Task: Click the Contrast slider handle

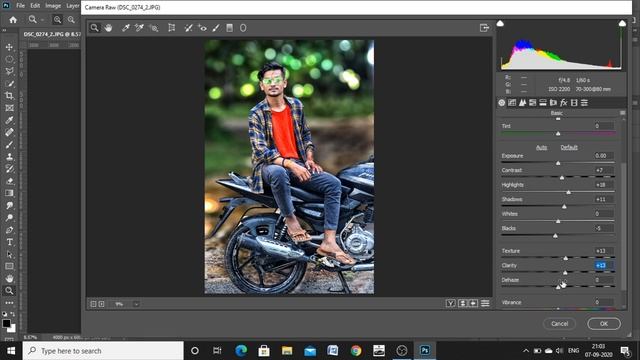Action: pos(562,178)
